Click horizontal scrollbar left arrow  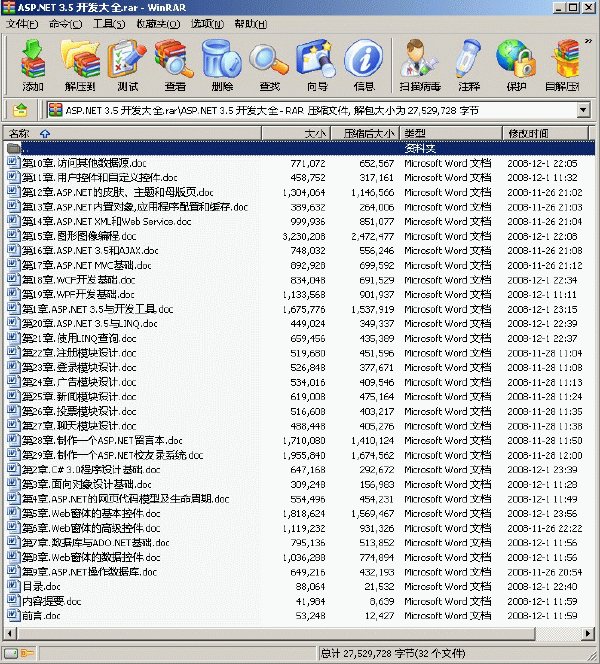click(x=10, y=634)
